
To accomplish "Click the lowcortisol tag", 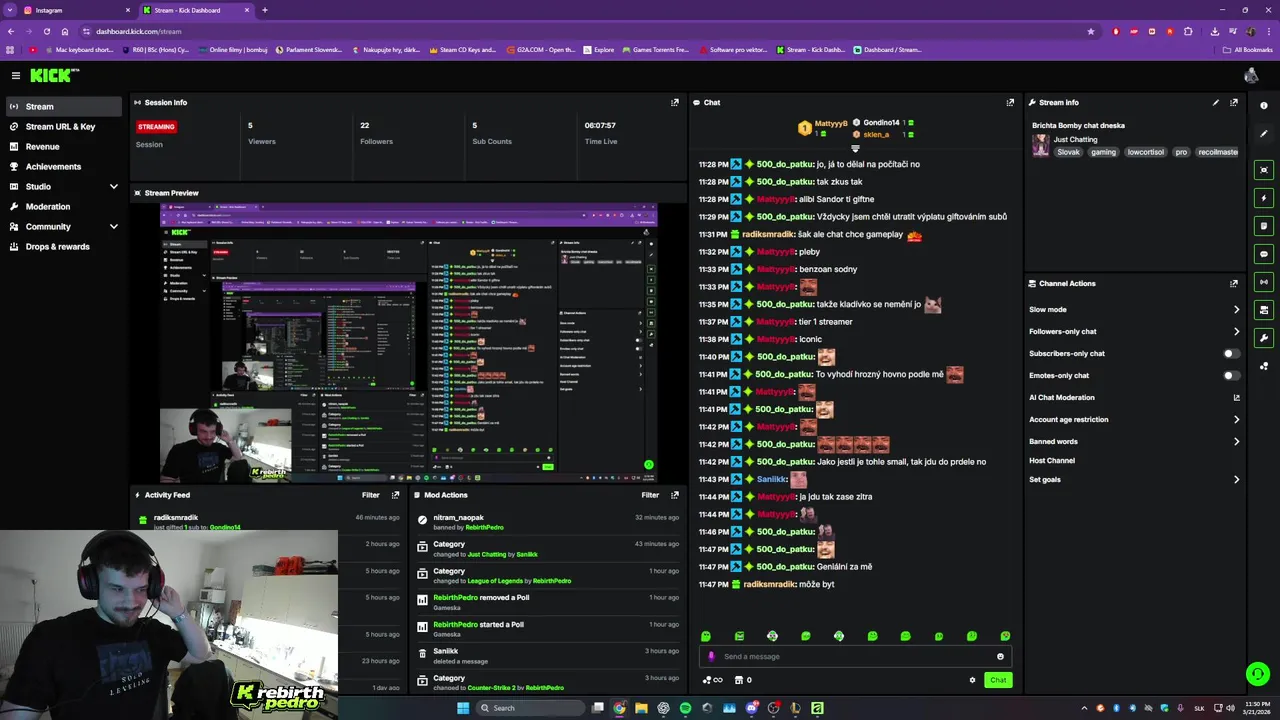I will coord(1146,152).
